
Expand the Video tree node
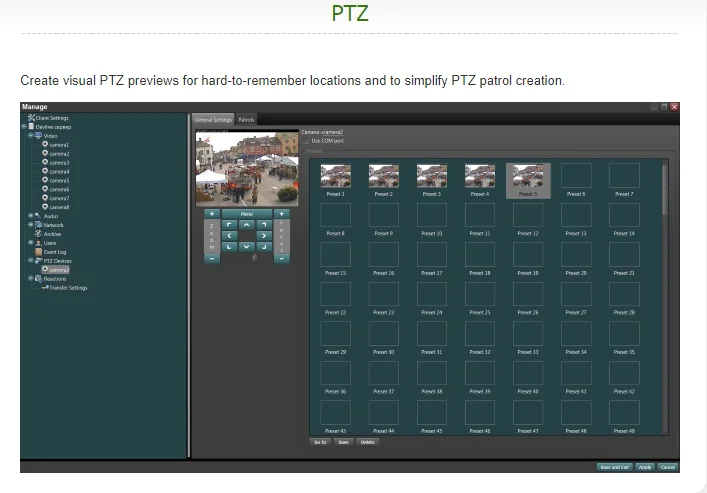point(30,135)
